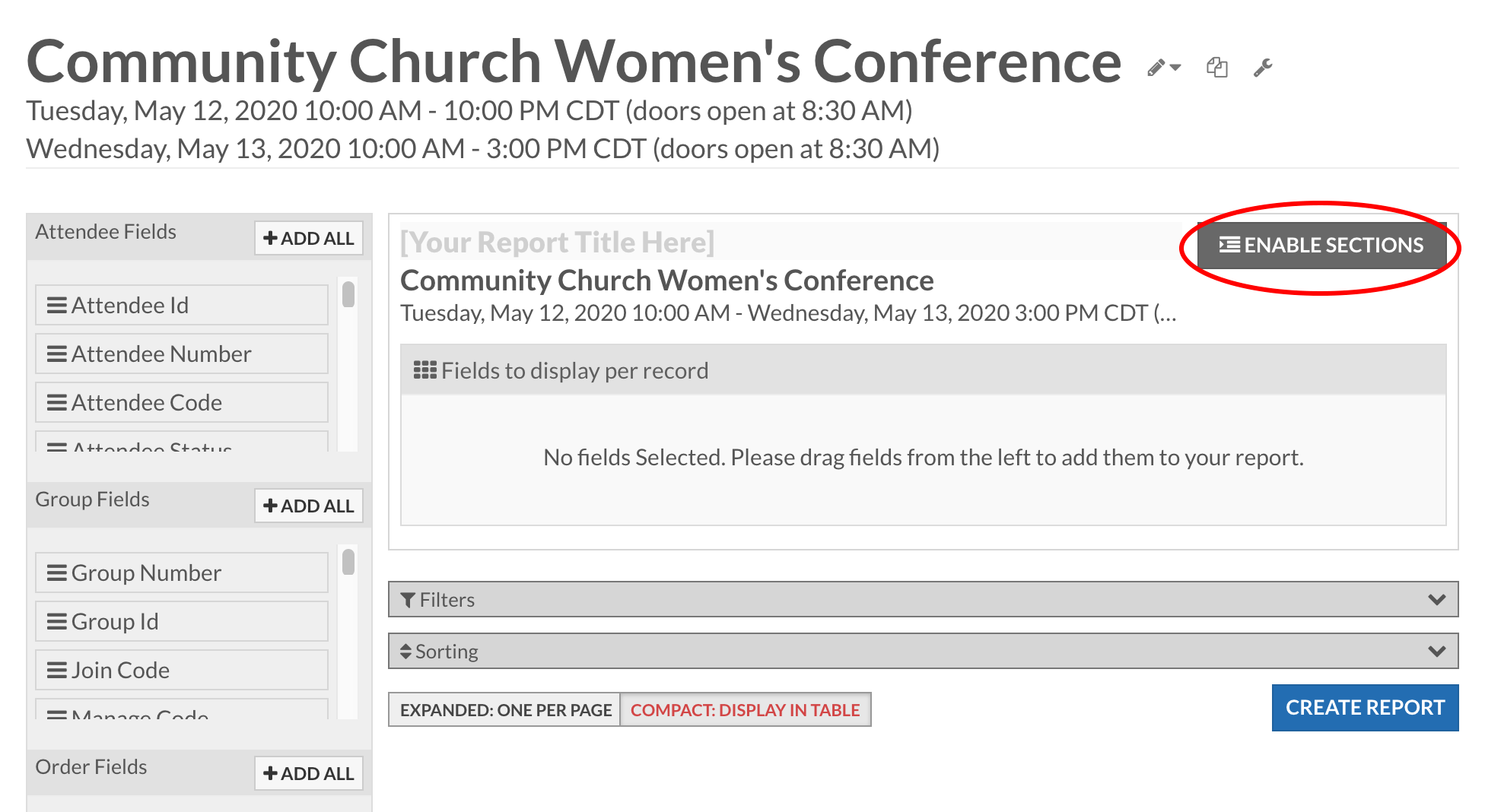Click the copy event icon

tap(1216, 68)
